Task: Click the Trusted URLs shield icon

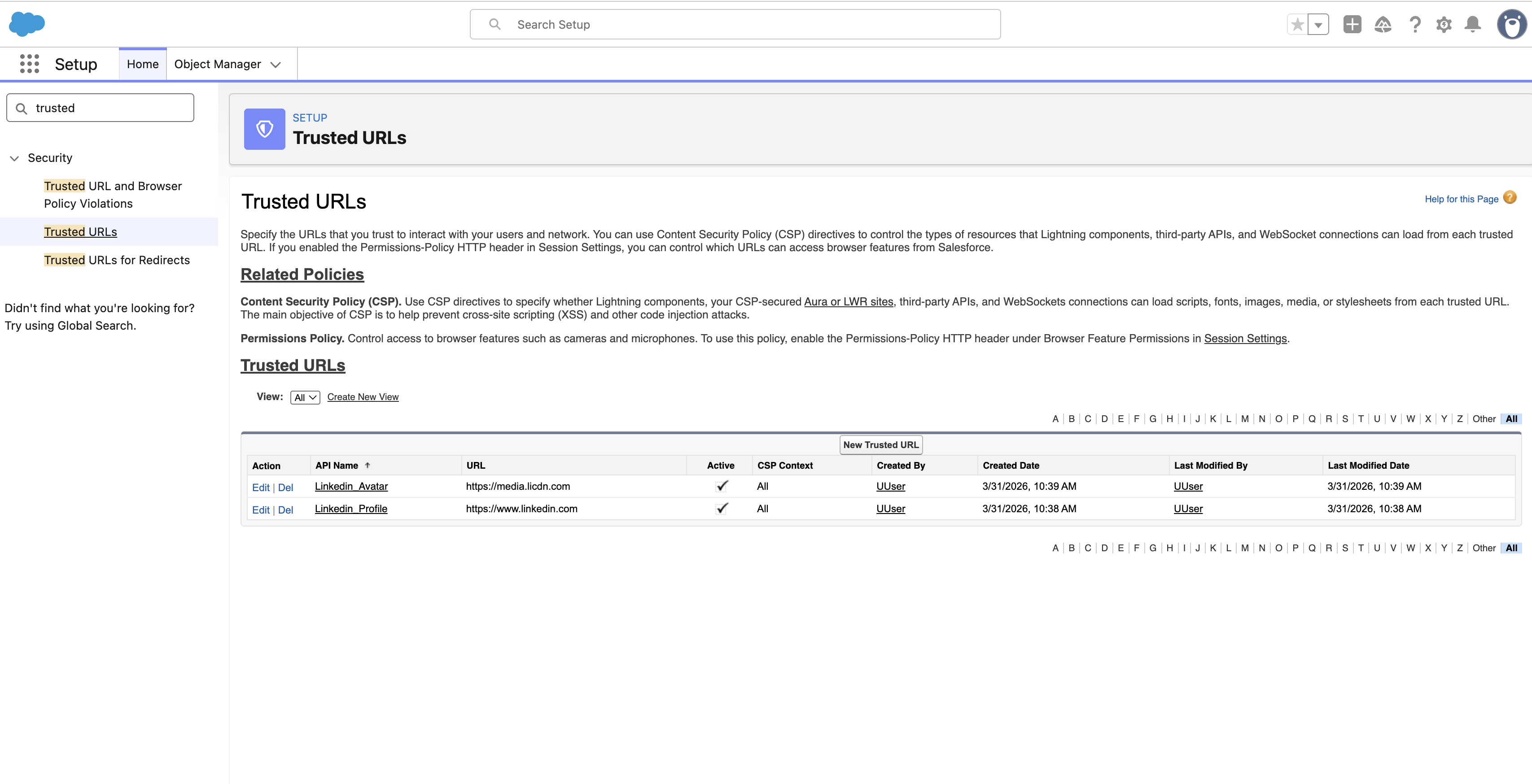Action: (265, 128)
